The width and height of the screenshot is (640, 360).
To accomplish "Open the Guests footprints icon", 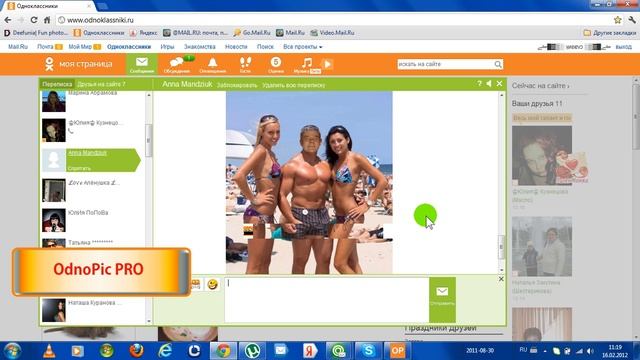I will (x=245, y=64).
